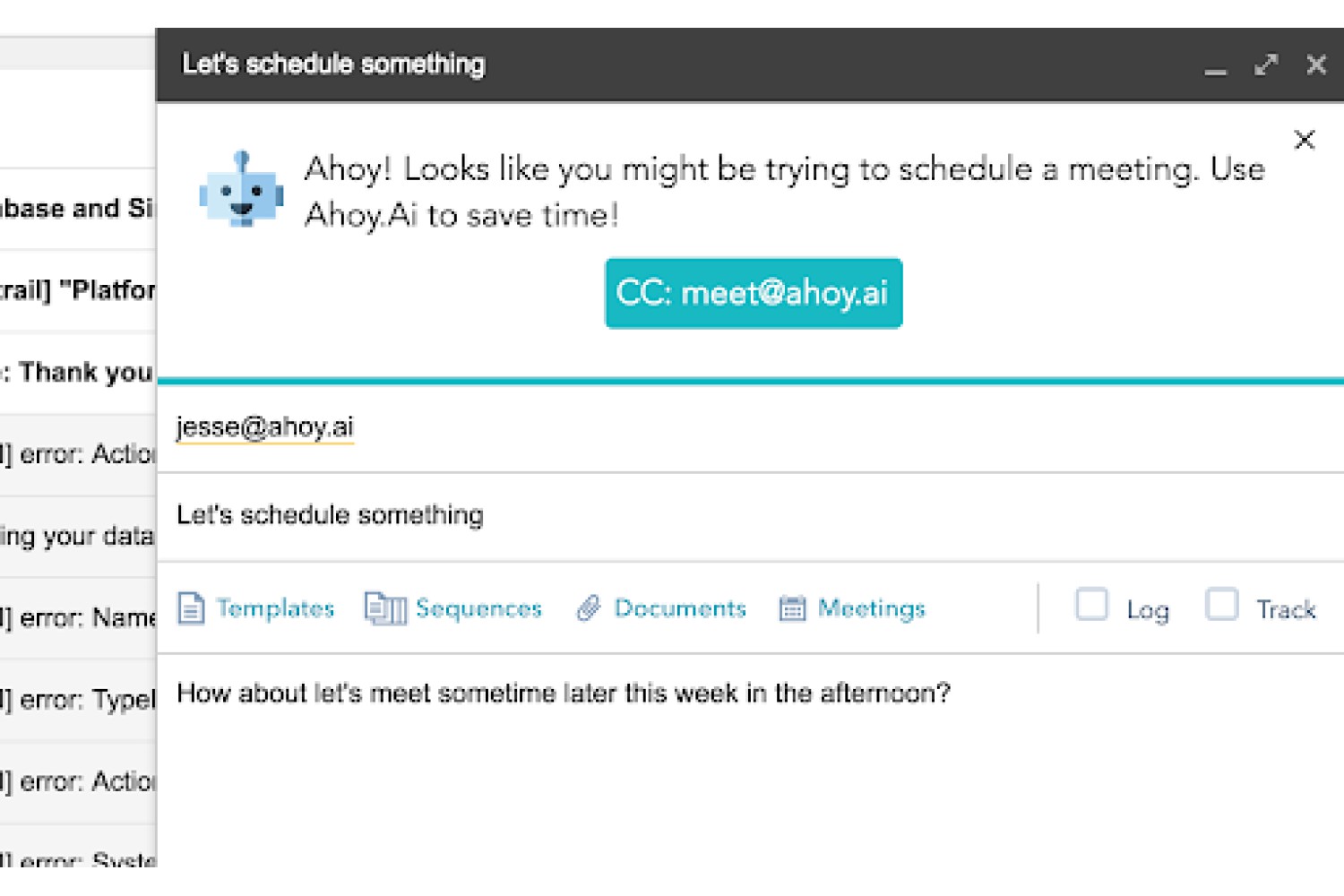Click the Meetings calendar icon
1344x896 pixels.
[x=792, y=608]
